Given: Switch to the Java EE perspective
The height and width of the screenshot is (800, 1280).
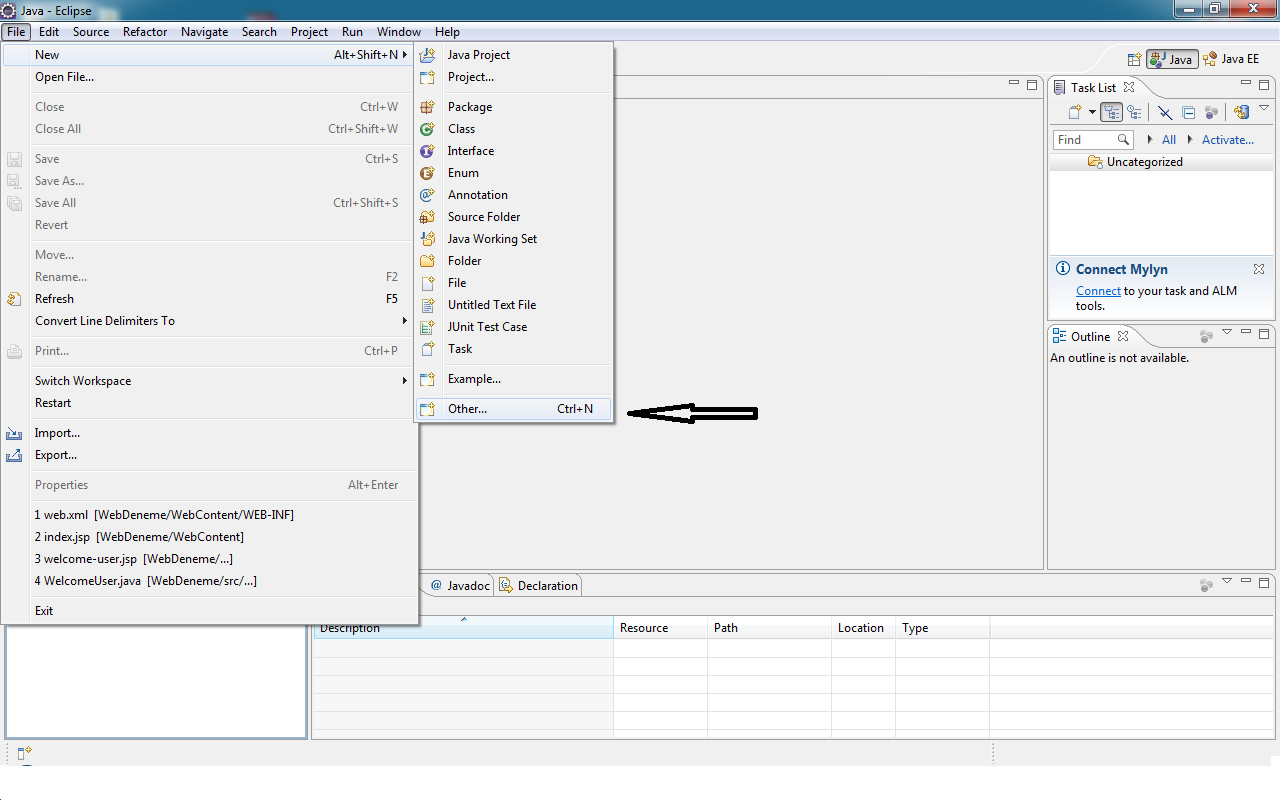Looking at the screenshot, I should pyautogui.click(x=1231, y=59).
